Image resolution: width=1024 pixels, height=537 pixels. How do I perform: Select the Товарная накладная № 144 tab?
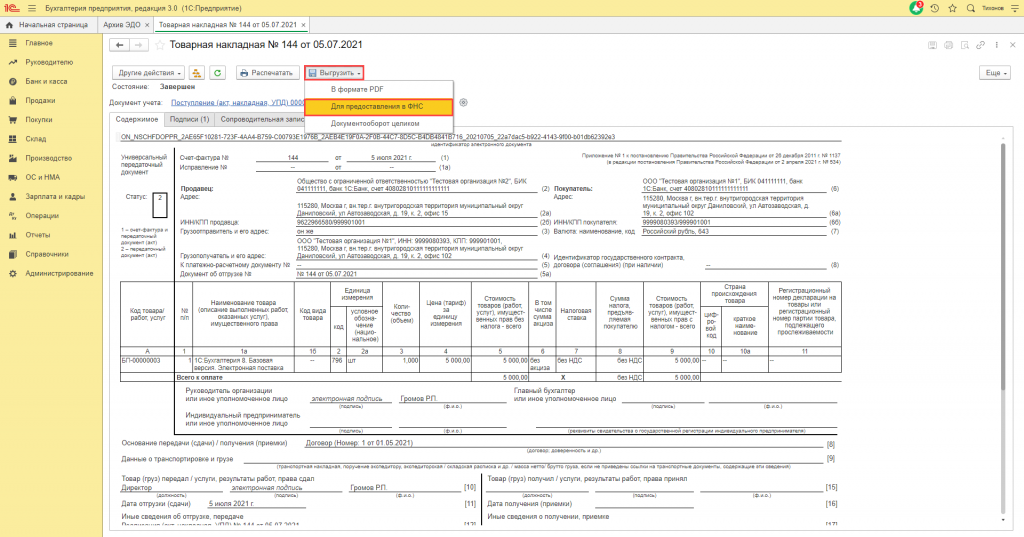click(228, 25)
